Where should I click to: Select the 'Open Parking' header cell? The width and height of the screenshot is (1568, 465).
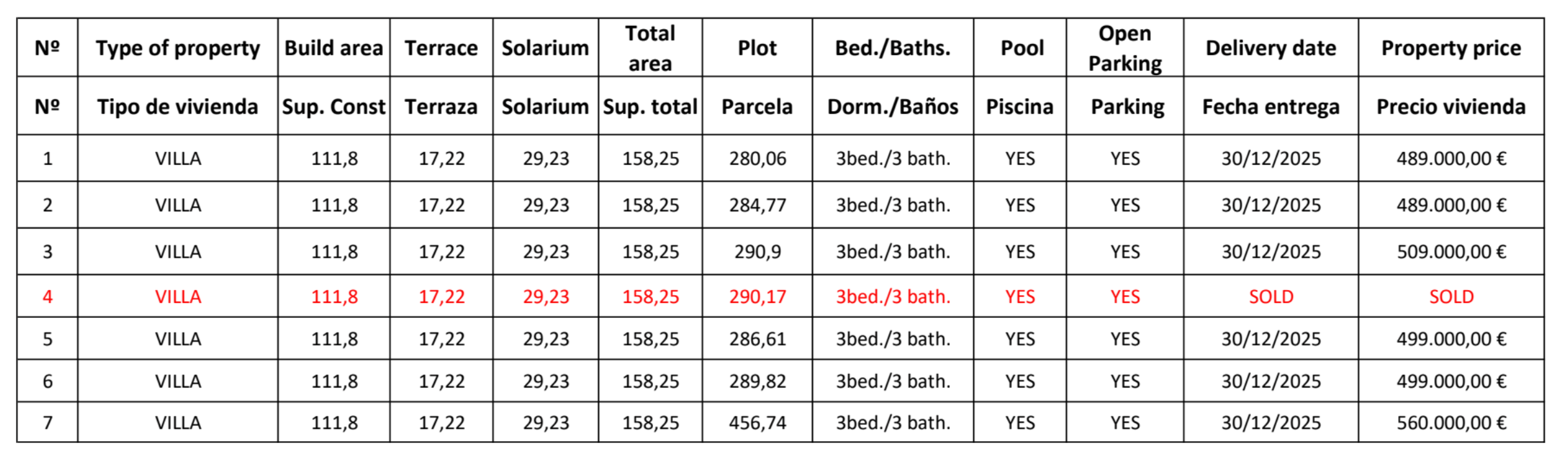coord(1124,48)
